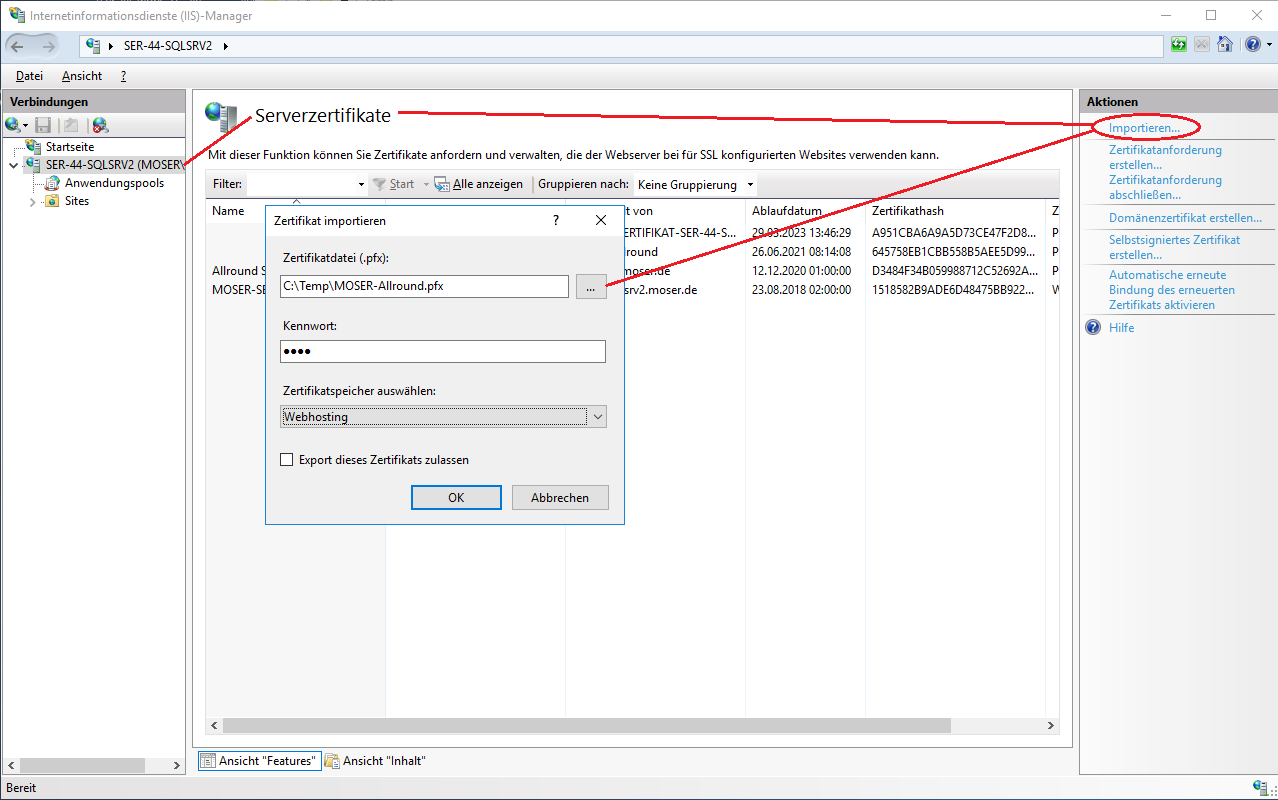The image size is (1278, 800).
Task: Browse for pfx file with ellipsis button
Action: click(x=591, y=287)
